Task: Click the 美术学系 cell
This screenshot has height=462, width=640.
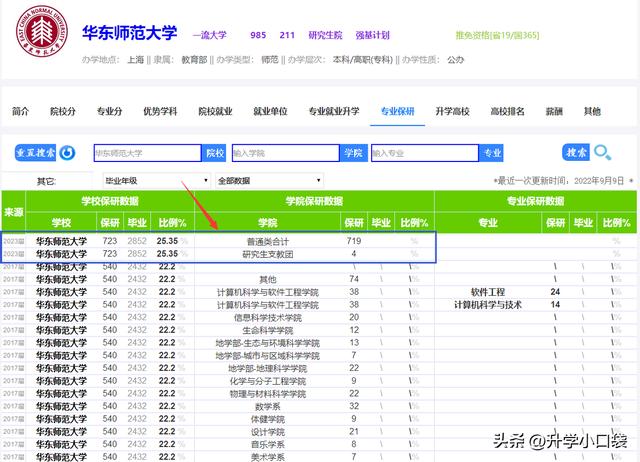Action: pyautogui.click(x=267, y=457)
